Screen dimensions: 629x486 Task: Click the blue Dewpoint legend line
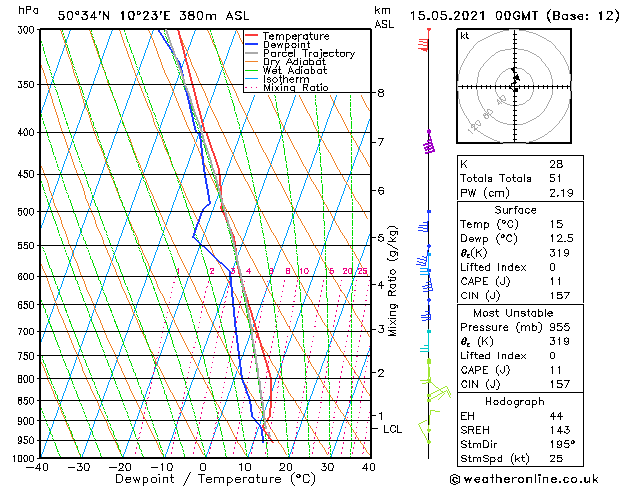(x=251, y=45)
